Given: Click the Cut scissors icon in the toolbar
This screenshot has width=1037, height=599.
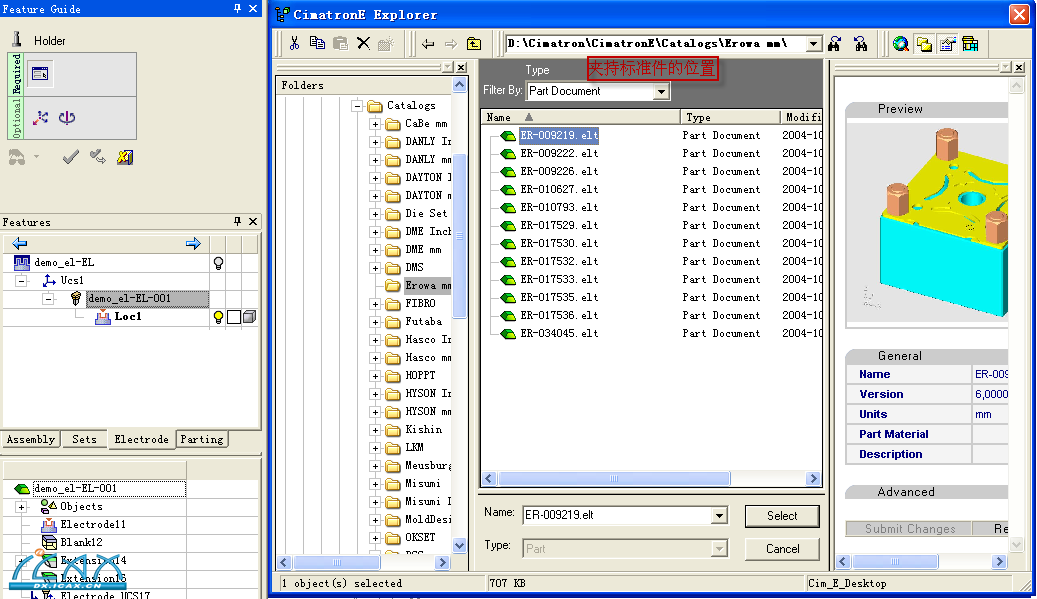Looking at the screenshot, I should pyautogui.click(x=294, y=44).
